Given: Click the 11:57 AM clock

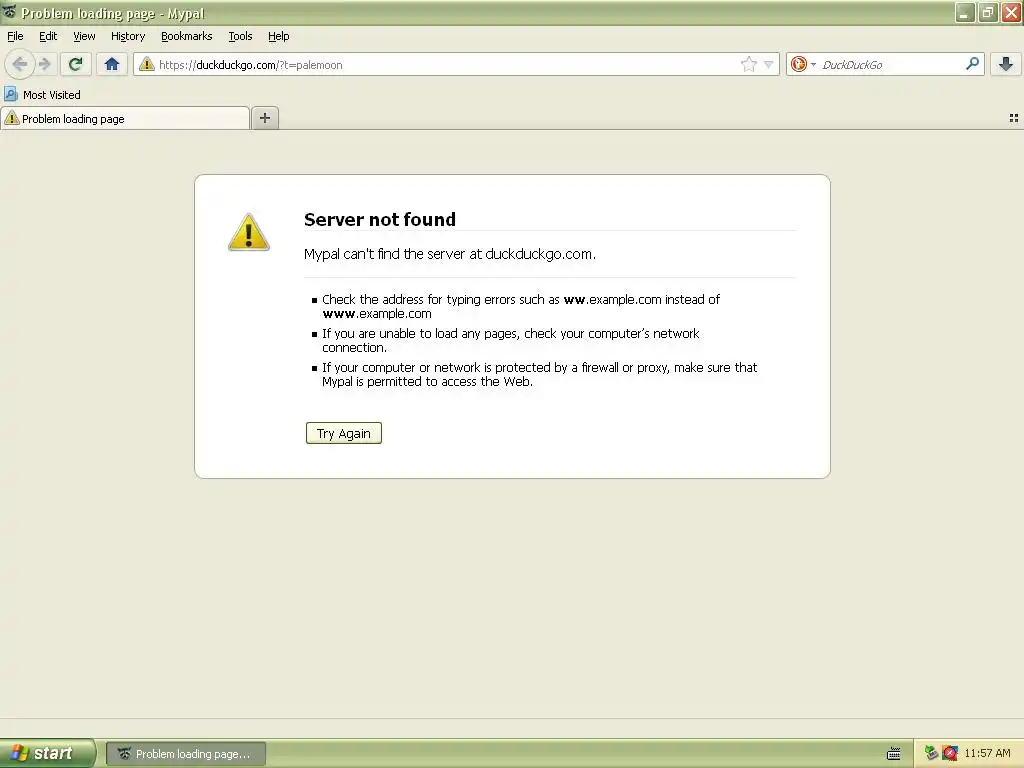Looking at the screenshot, I should tap(987, 753).
